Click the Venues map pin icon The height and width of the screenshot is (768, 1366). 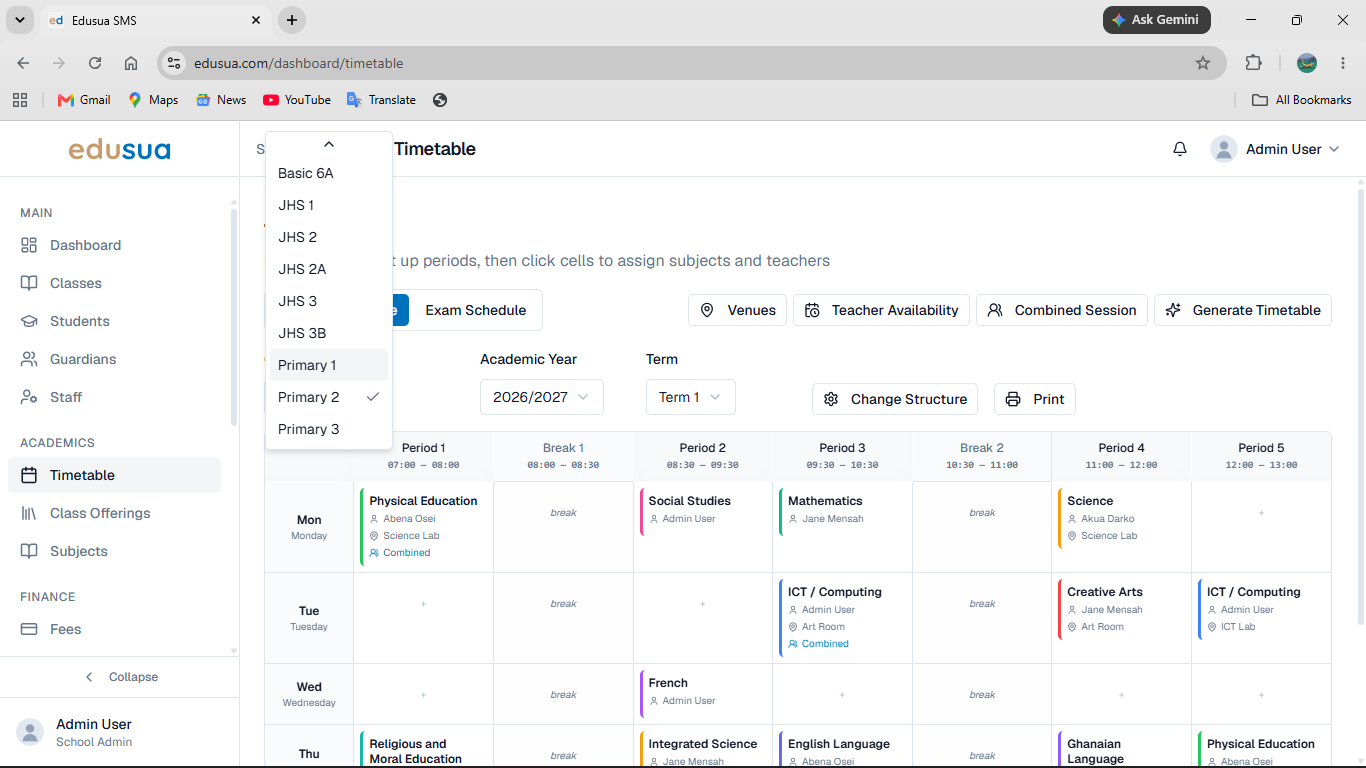707,310
